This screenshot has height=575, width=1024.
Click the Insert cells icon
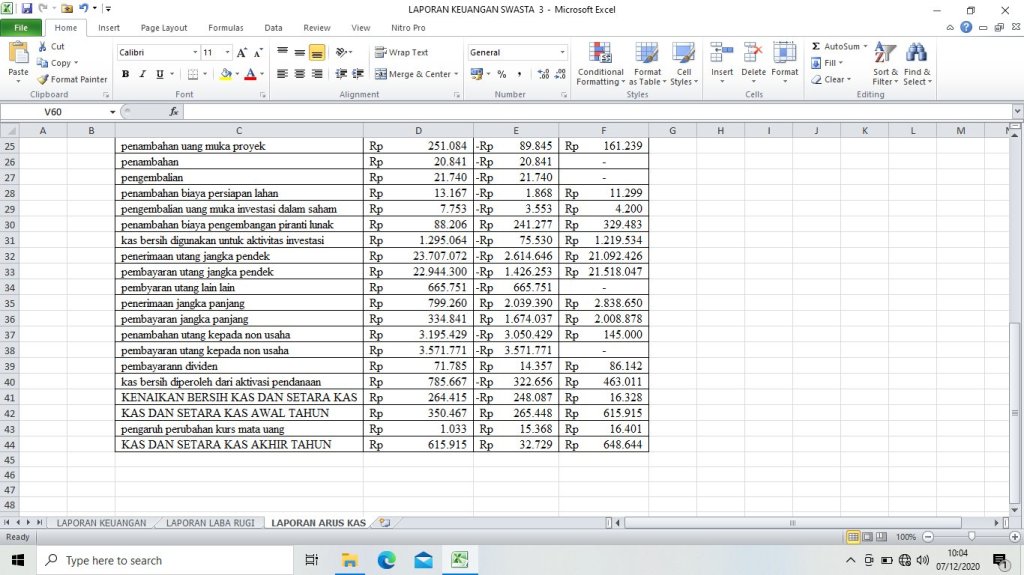pos(722,57)
